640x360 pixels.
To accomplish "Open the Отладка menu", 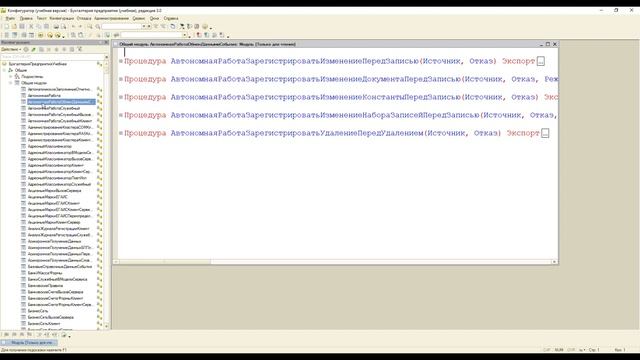I will [x=84, y=18].
